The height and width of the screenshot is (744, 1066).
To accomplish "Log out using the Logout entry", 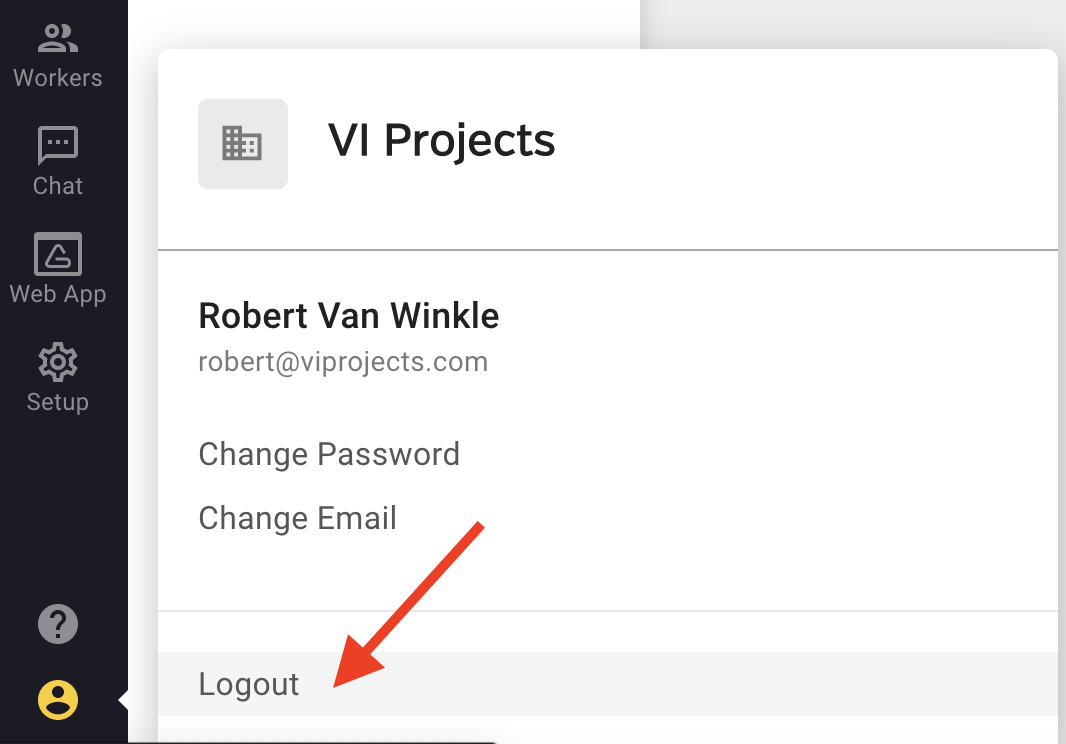I will tap(608, 683).
